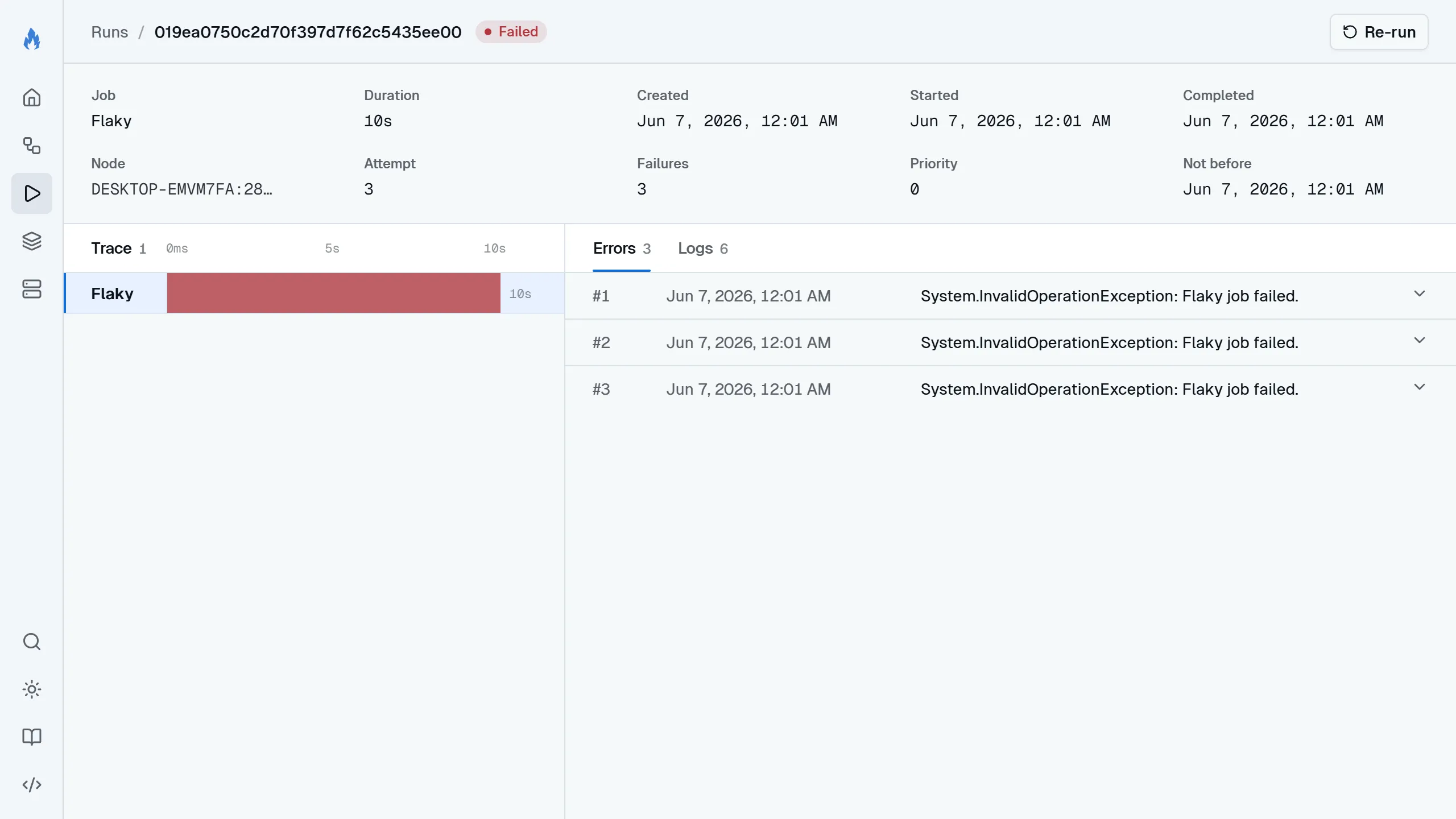Click the 5s timeline axis label
The height and width of the screenshot is (819, 1456).
[x=332, y=249]
